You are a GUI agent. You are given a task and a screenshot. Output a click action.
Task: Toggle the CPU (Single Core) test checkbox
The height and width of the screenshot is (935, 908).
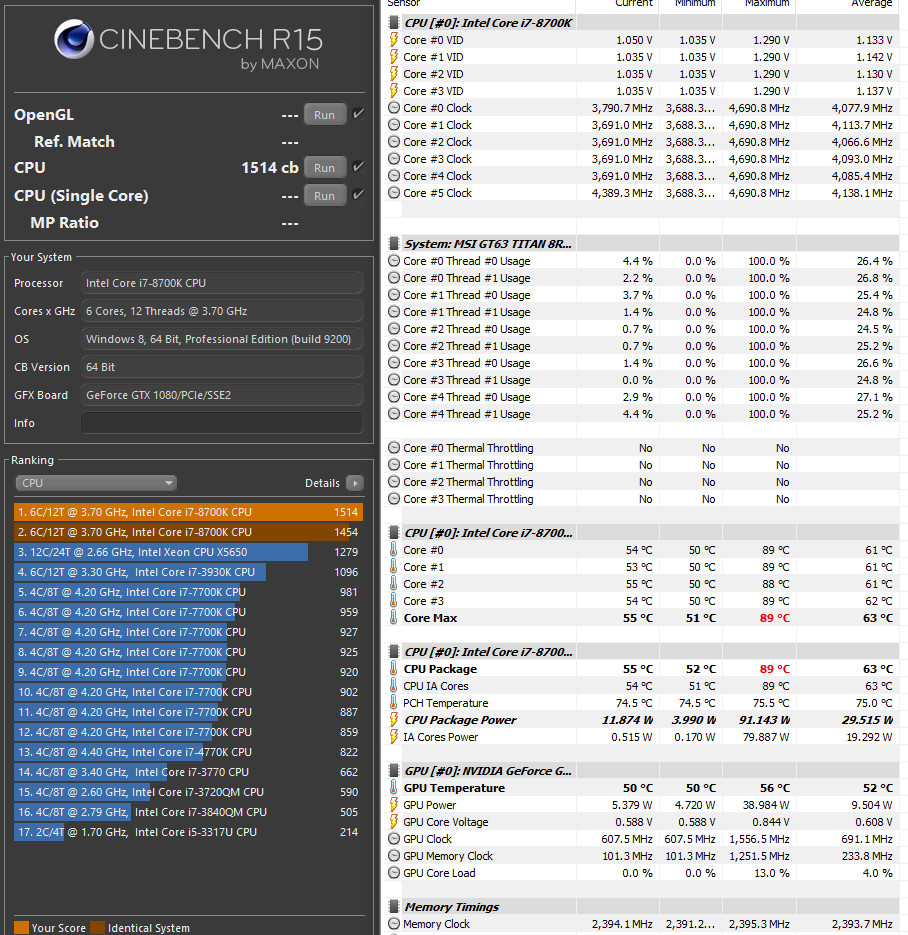(x=358, y=194)
